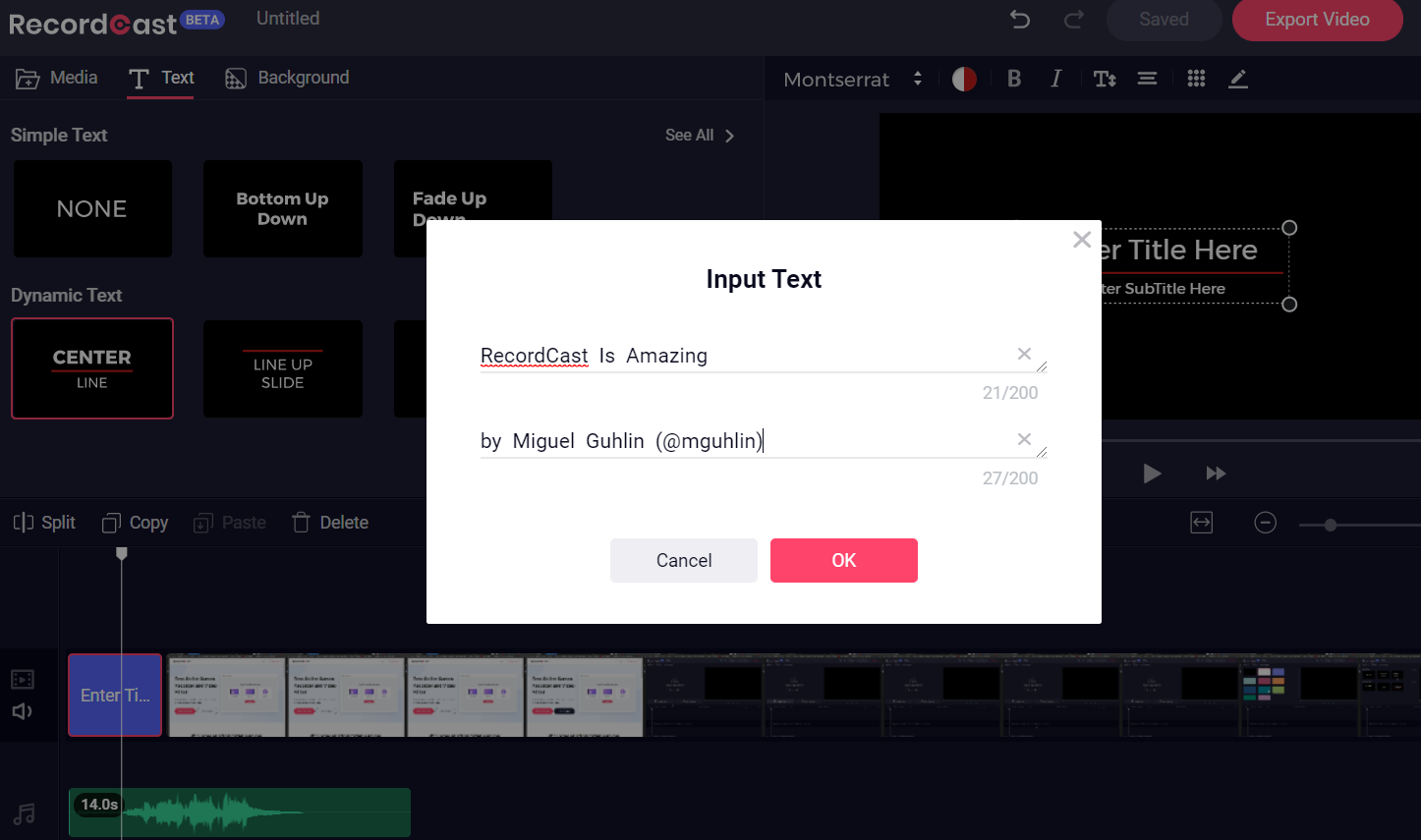
Task: Click the Paste timeline button
Action: (x=230, y=523)
